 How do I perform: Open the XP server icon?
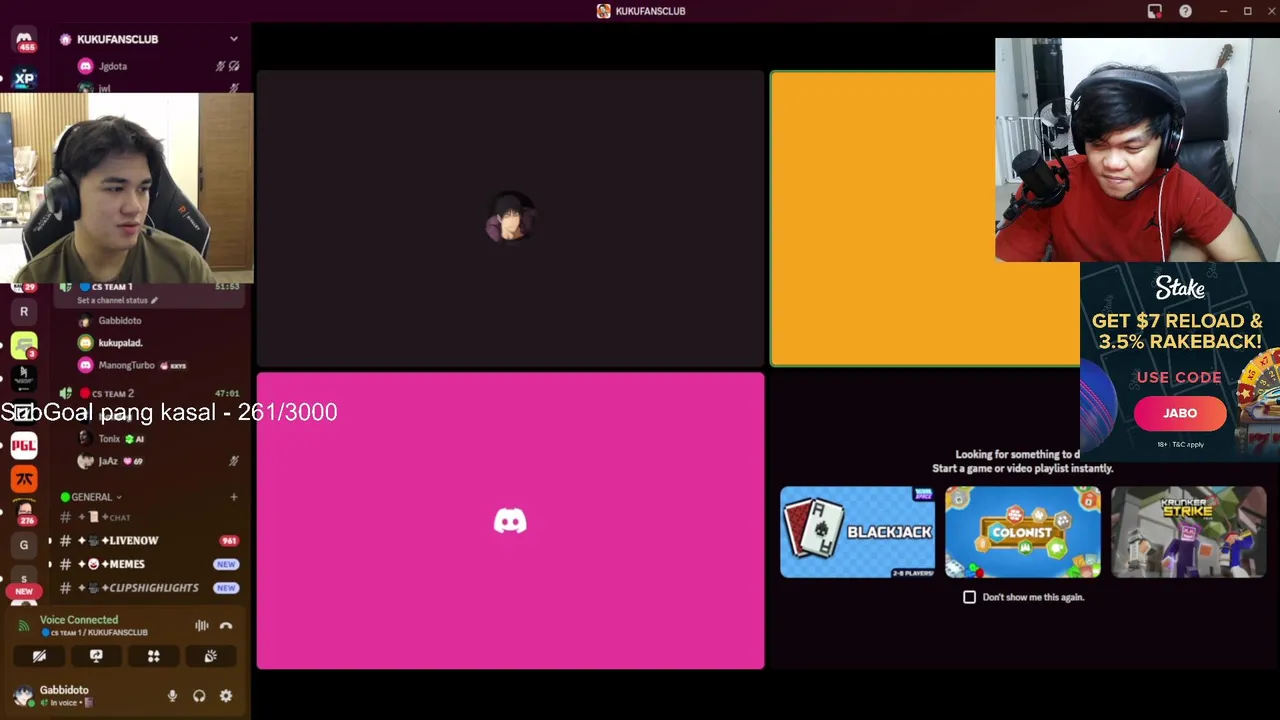tap(24, 78)
